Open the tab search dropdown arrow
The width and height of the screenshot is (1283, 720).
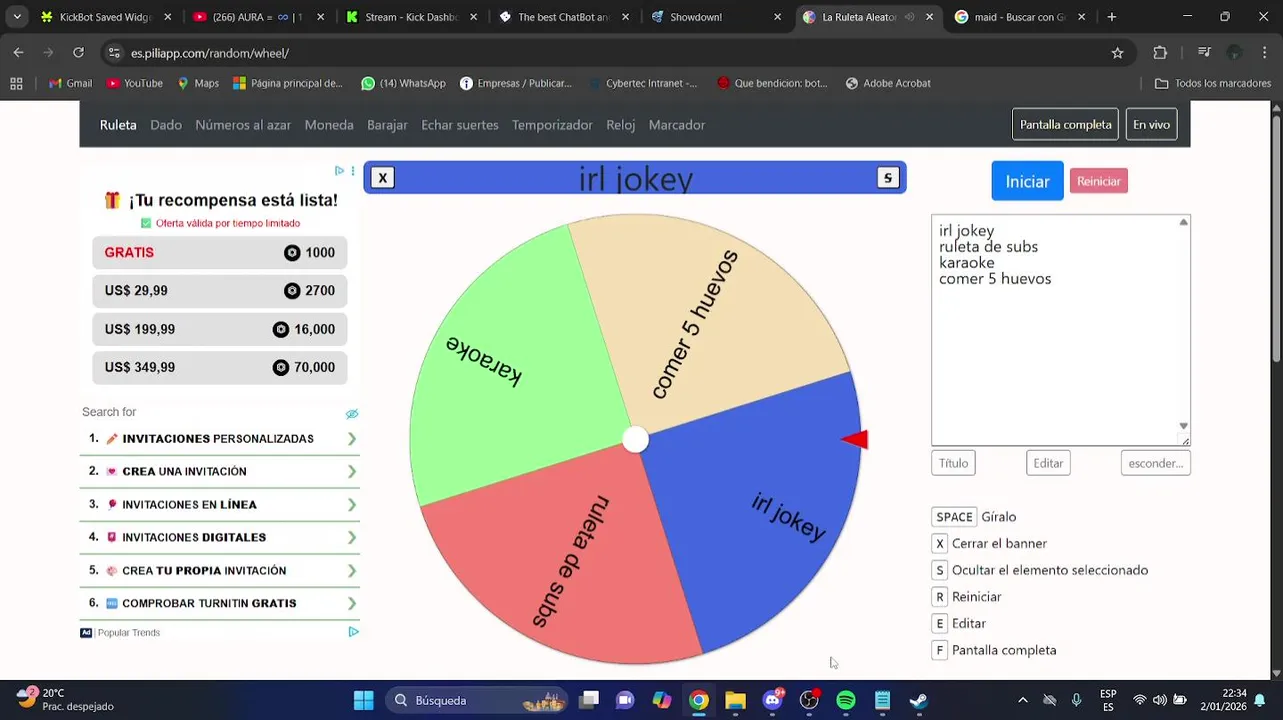click(17, 17)
